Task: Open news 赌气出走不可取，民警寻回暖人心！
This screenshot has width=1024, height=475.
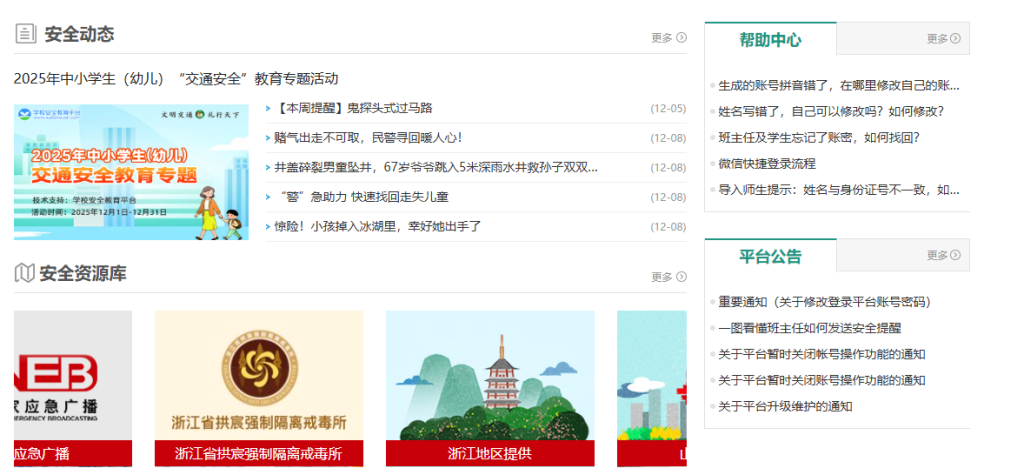Action: (x=369, y=138)
